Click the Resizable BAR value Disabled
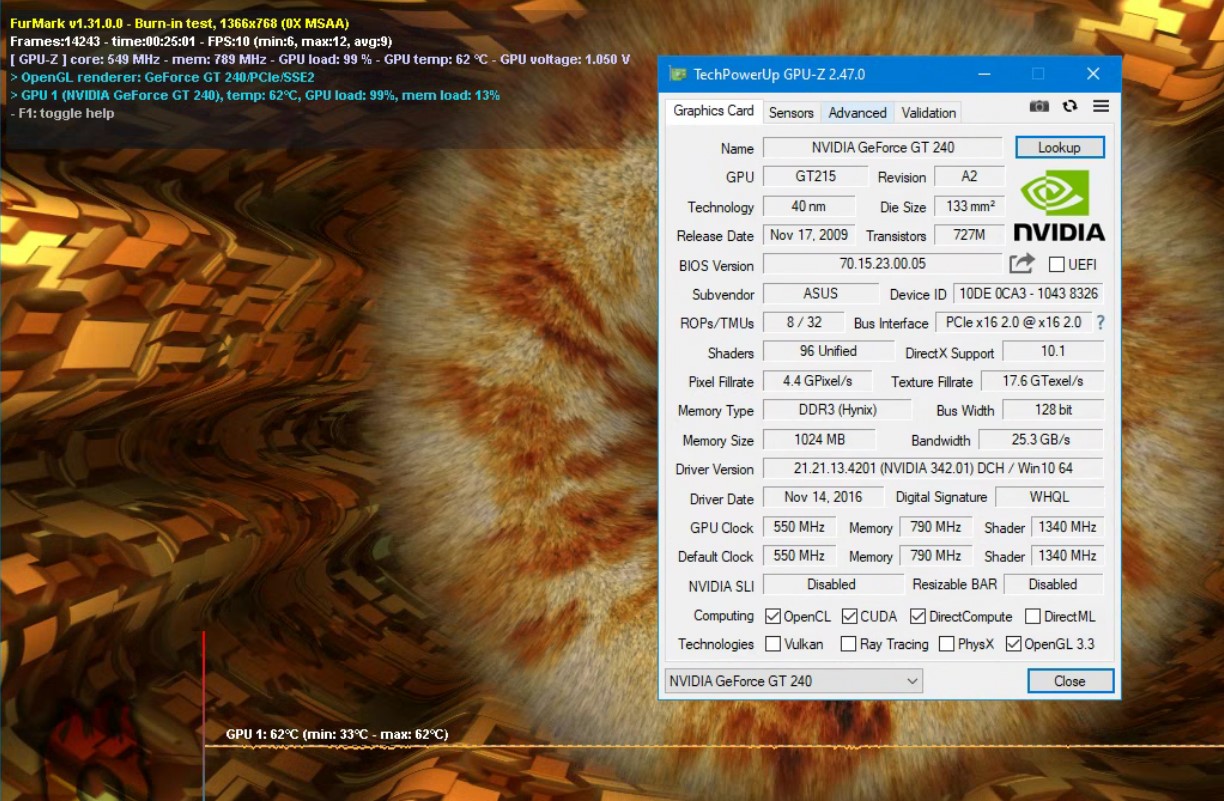This screenshot has width=1224, height=801. click(1054, 585)
